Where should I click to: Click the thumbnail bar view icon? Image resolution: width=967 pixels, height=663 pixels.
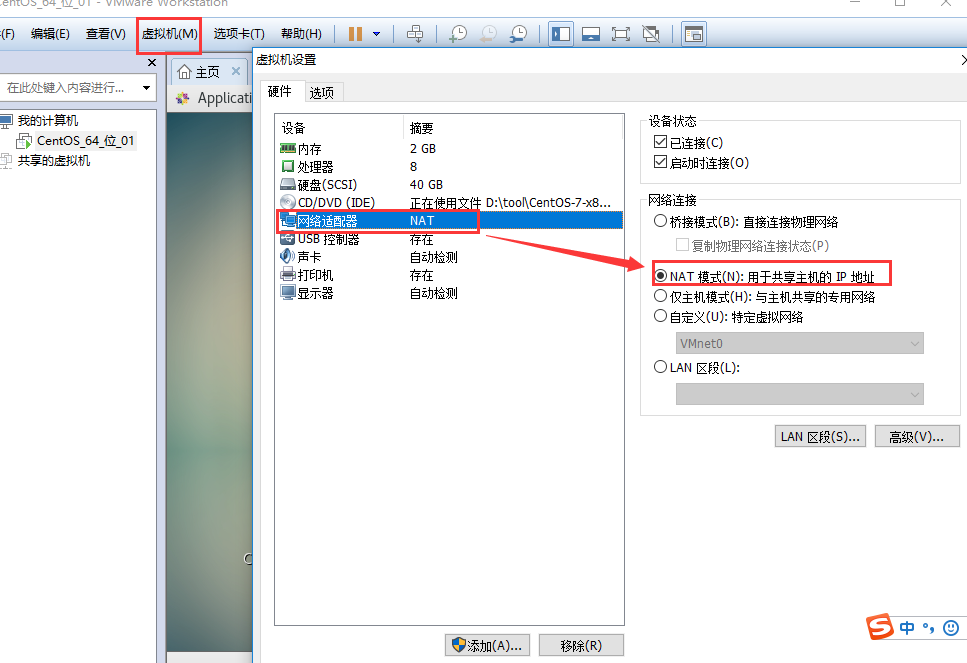pyautogui.click(x=591, y=34)
